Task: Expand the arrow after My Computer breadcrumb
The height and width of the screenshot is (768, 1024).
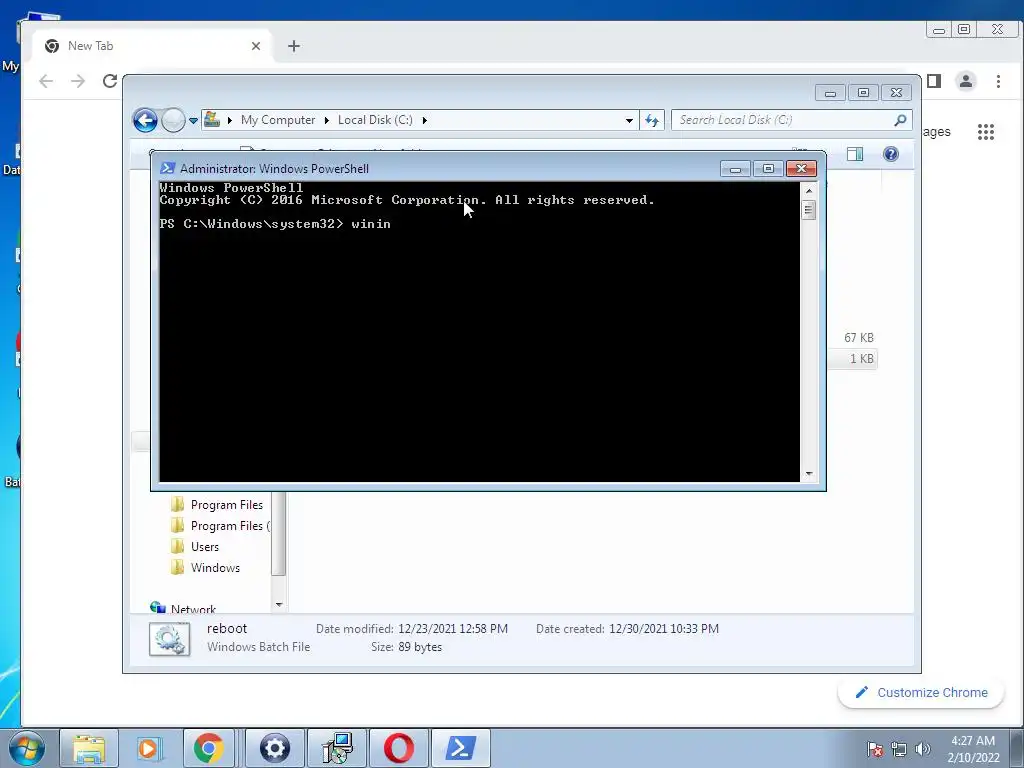Action: click(327, 120)
